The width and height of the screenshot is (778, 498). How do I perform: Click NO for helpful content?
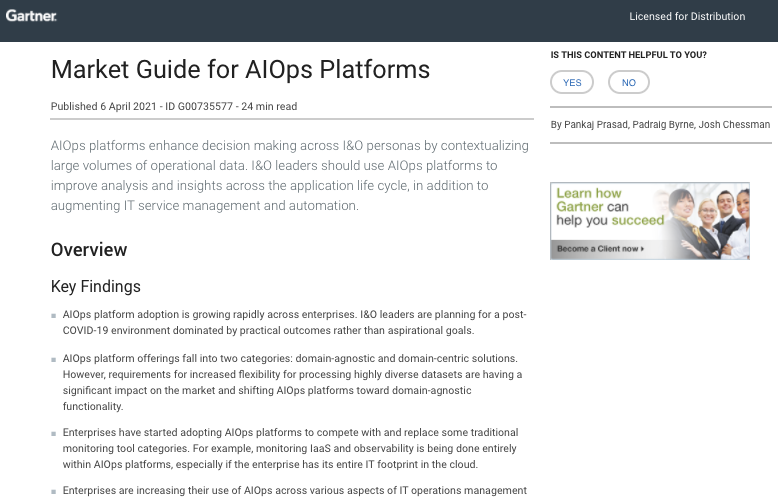coord(629,82)
